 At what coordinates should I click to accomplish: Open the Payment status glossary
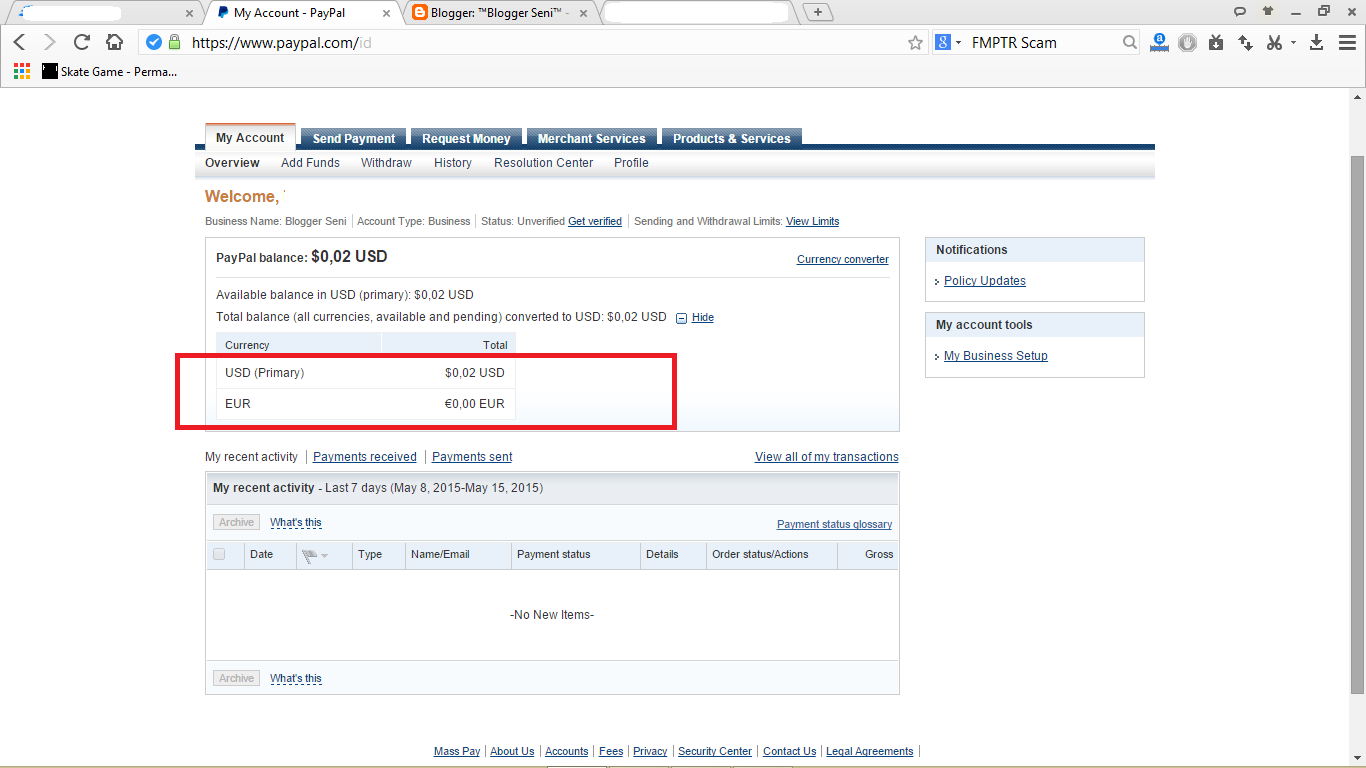pos(835,524)
